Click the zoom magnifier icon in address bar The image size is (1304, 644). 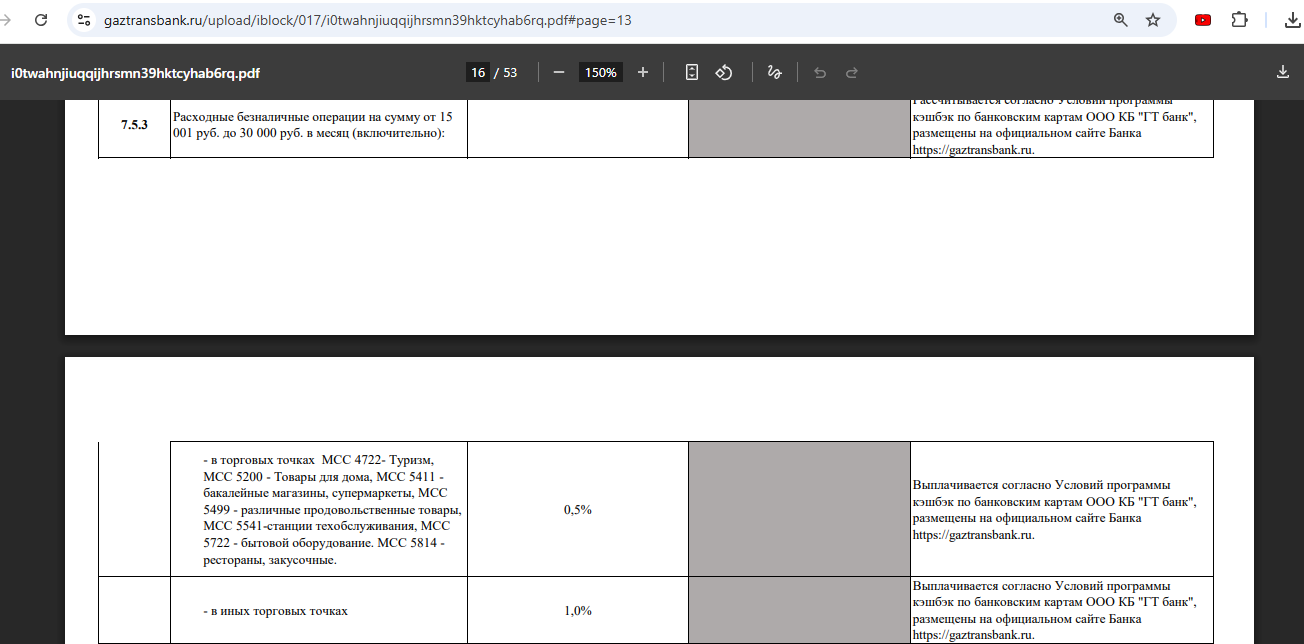tap(1121, 20)
